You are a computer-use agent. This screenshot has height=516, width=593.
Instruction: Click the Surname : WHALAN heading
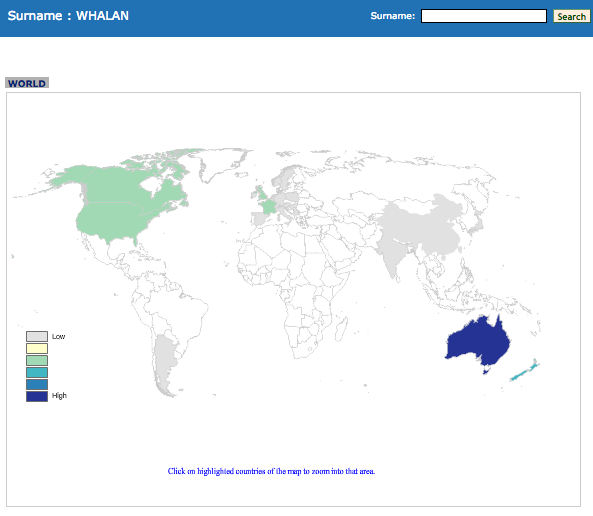[68, 16]
